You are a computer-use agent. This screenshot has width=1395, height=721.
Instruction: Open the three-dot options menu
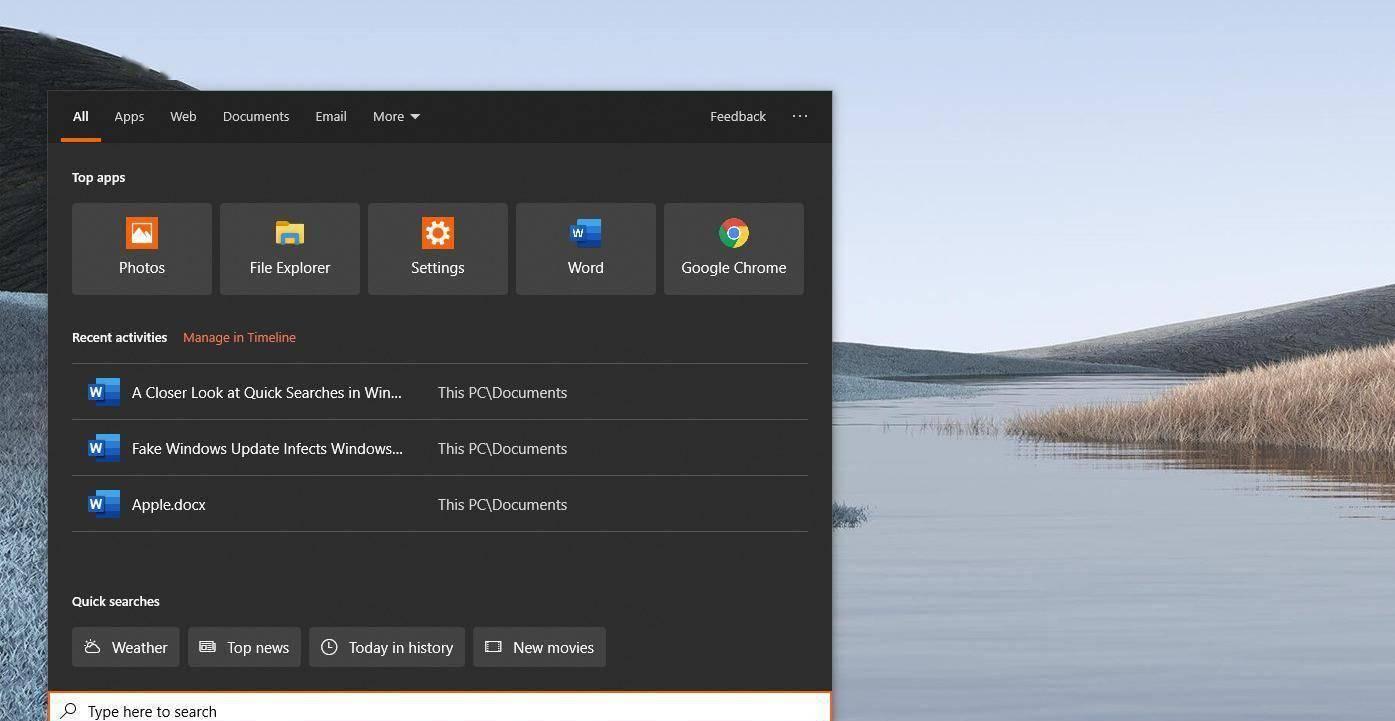pos(800,116)
